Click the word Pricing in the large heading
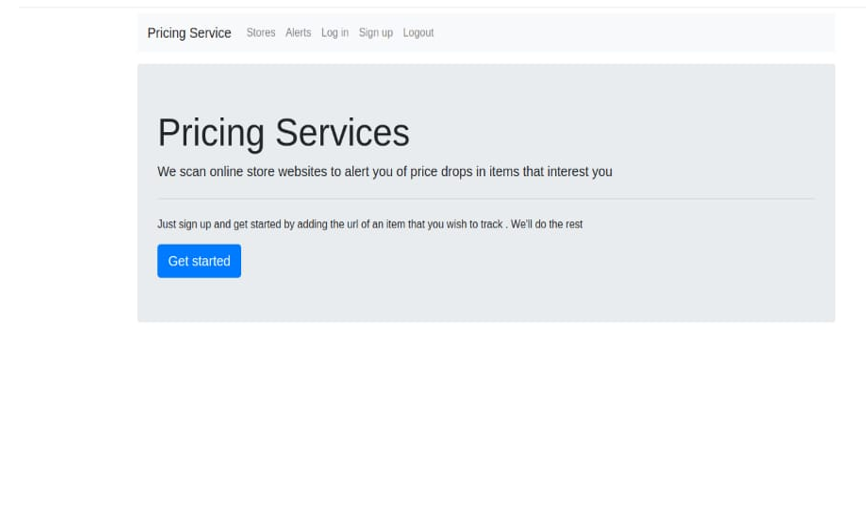The image size is (866, 517). [211, 133]
